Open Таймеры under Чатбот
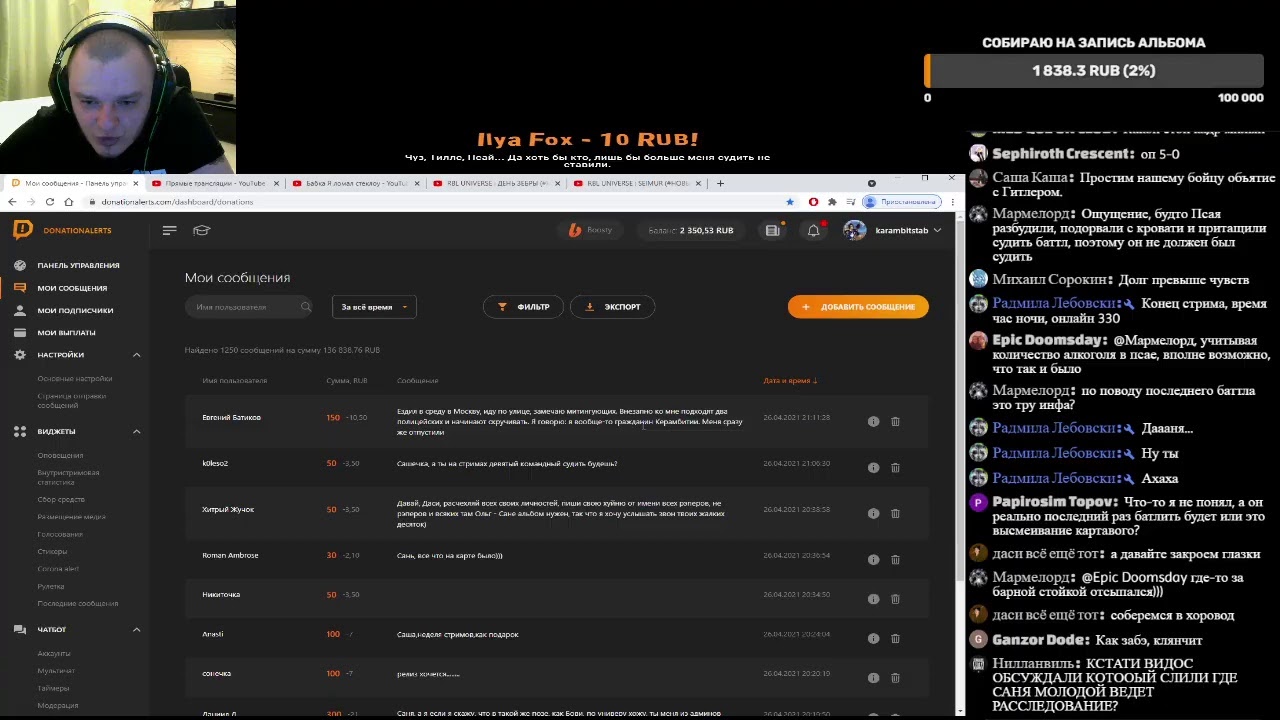The image size is (1280, 720). click(x=53, y=688)
